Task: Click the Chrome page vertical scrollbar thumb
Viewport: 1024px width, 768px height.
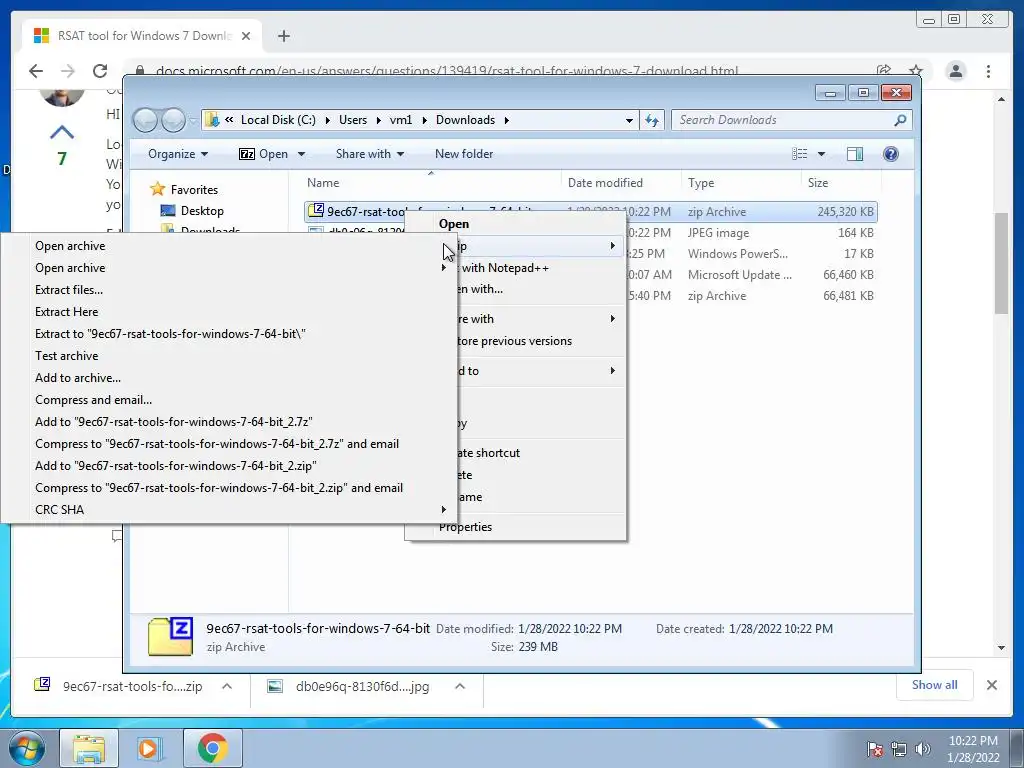Action: pyautogui.click(x=1000, y=263)
